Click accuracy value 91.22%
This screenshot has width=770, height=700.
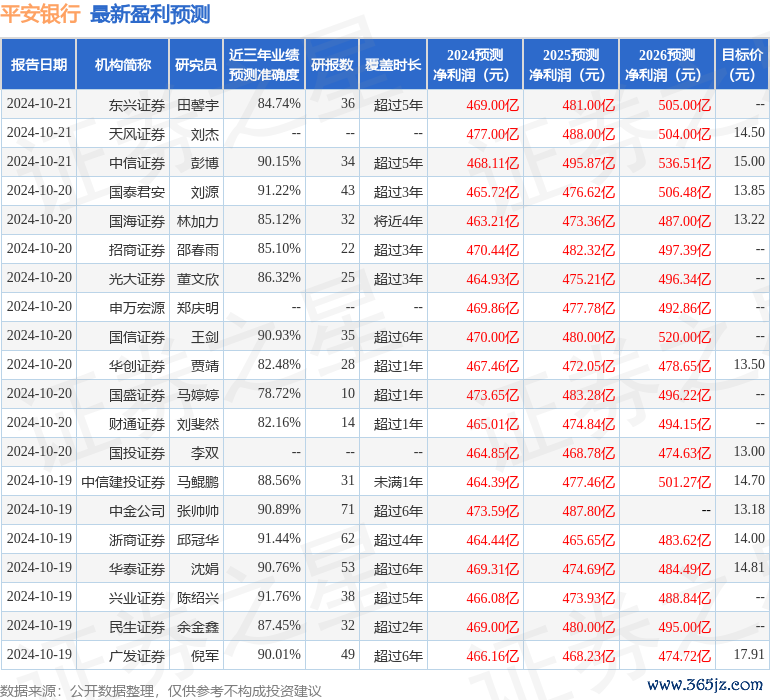click(279, 191)
